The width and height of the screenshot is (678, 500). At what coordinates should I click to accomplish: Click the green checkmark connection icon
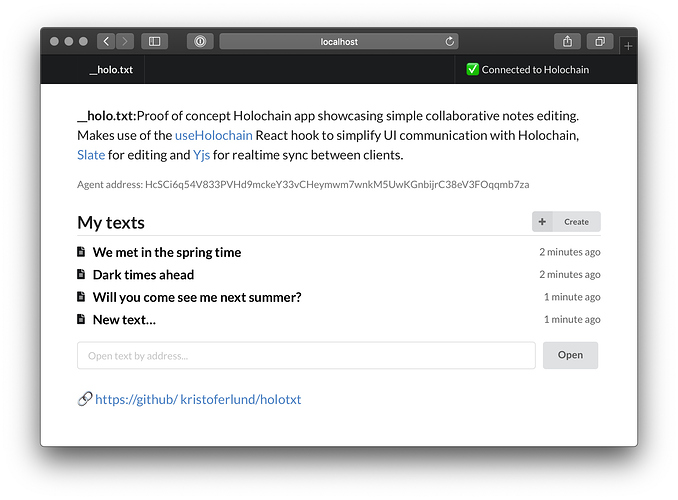point(472,69)
